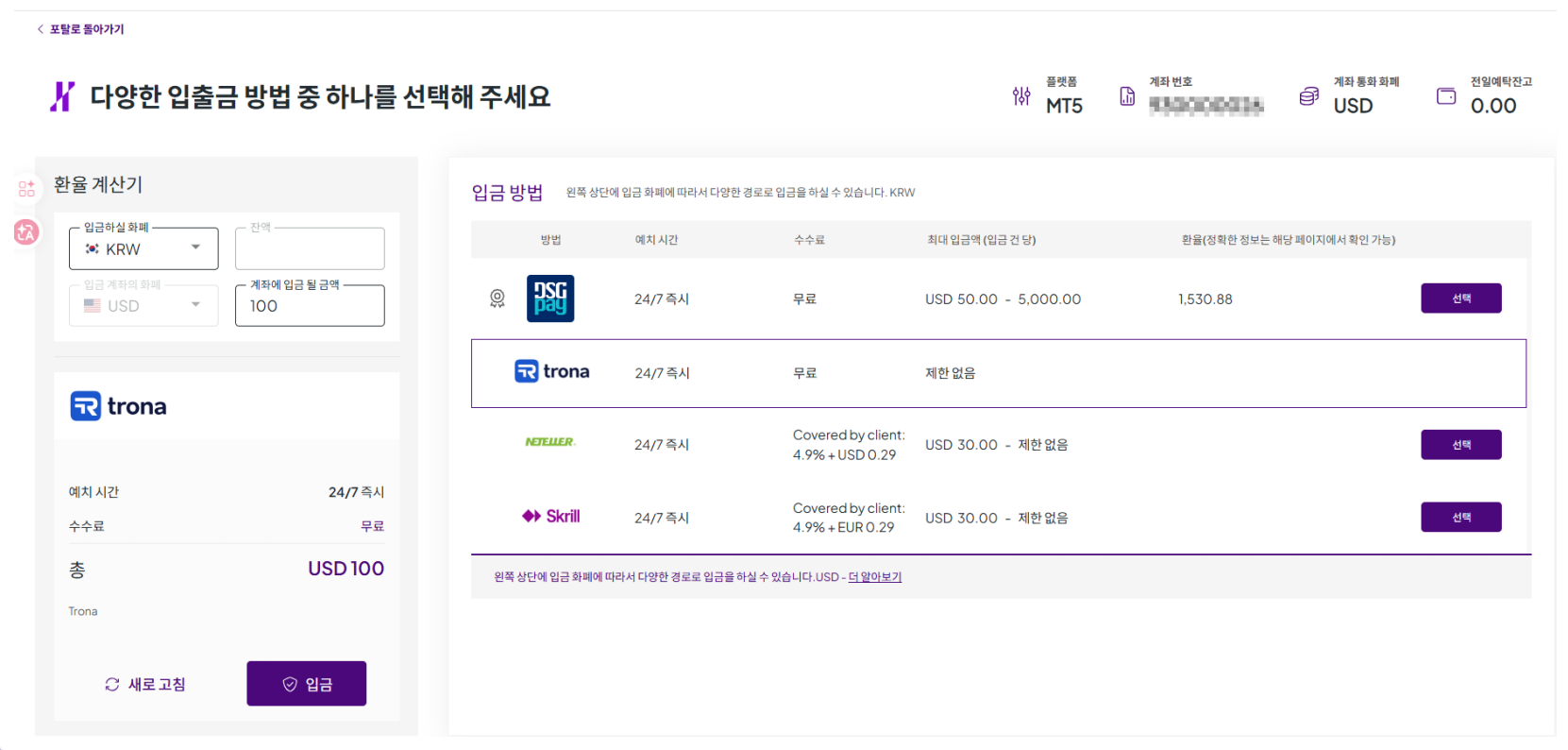Open the 입금하실 화폐 KRW dropdown
1568x750 pixels.
(143, 248)
